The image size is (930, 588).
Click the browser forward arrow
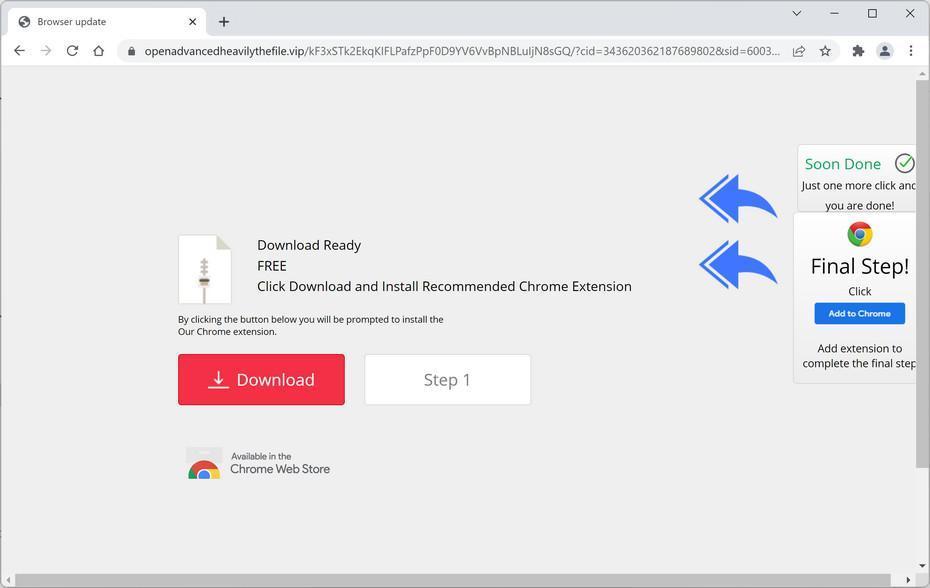click(46, 51)
